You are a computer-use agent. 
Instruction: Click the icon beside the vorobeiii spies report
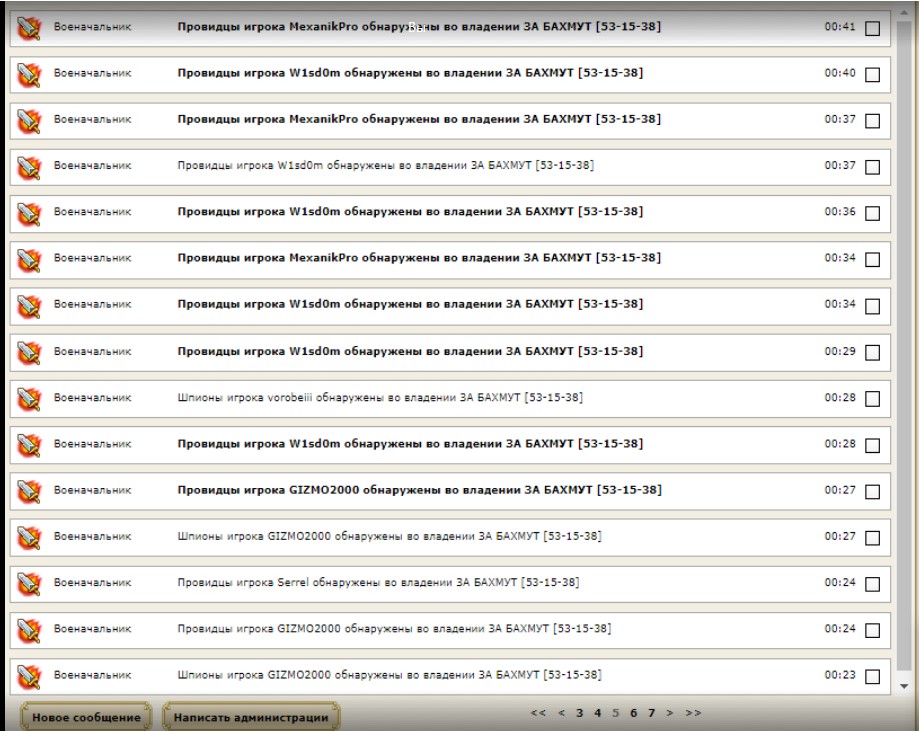pyautogui.click(x=29, y=398)
